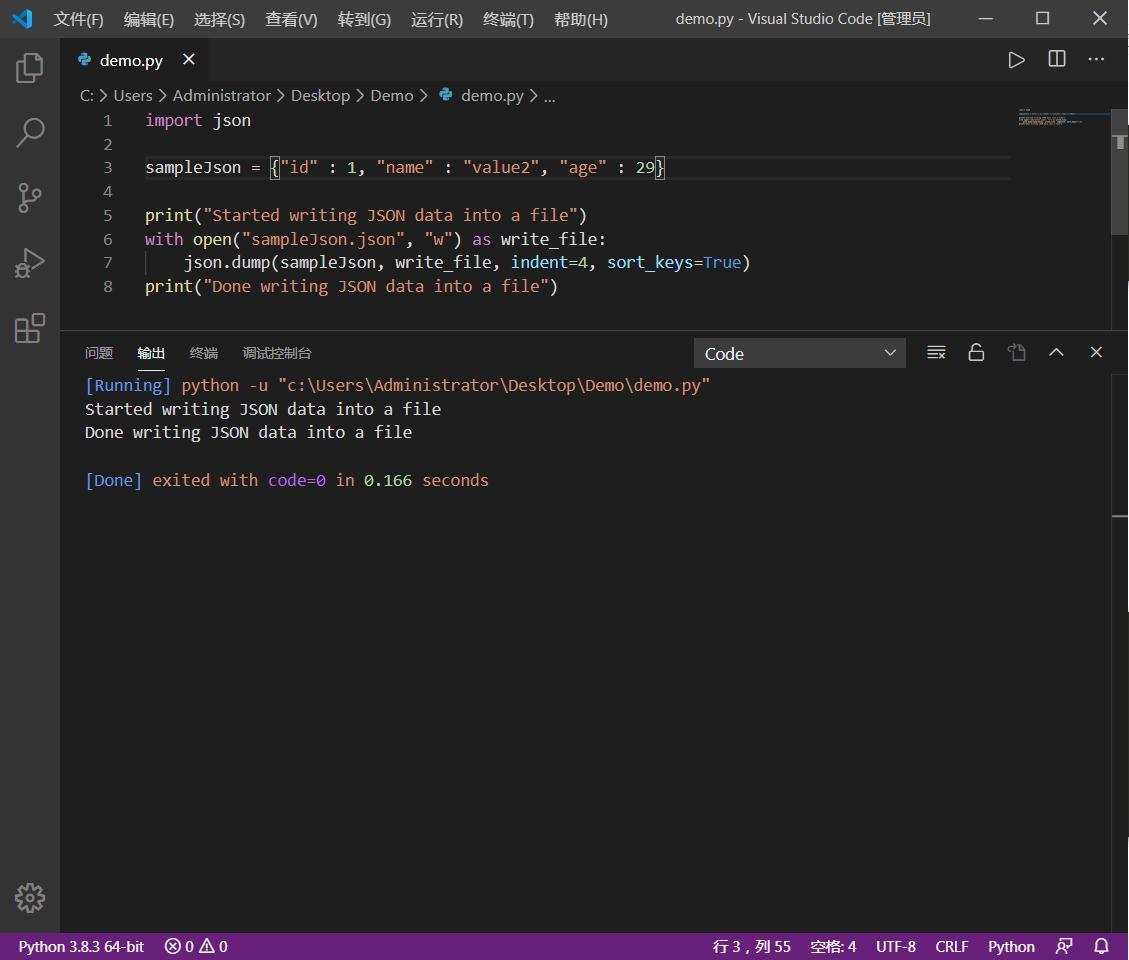Change line endings via CRLF indicator

(951, 946)
